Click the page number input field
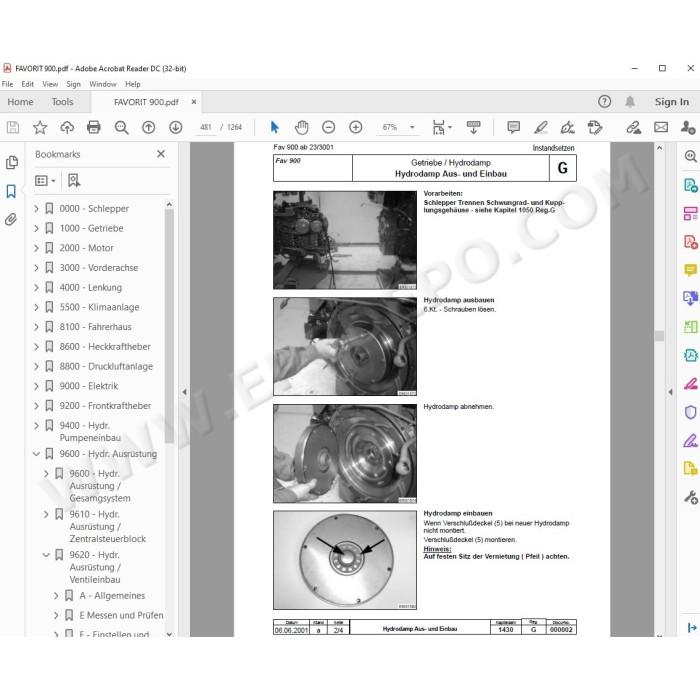 206,127
